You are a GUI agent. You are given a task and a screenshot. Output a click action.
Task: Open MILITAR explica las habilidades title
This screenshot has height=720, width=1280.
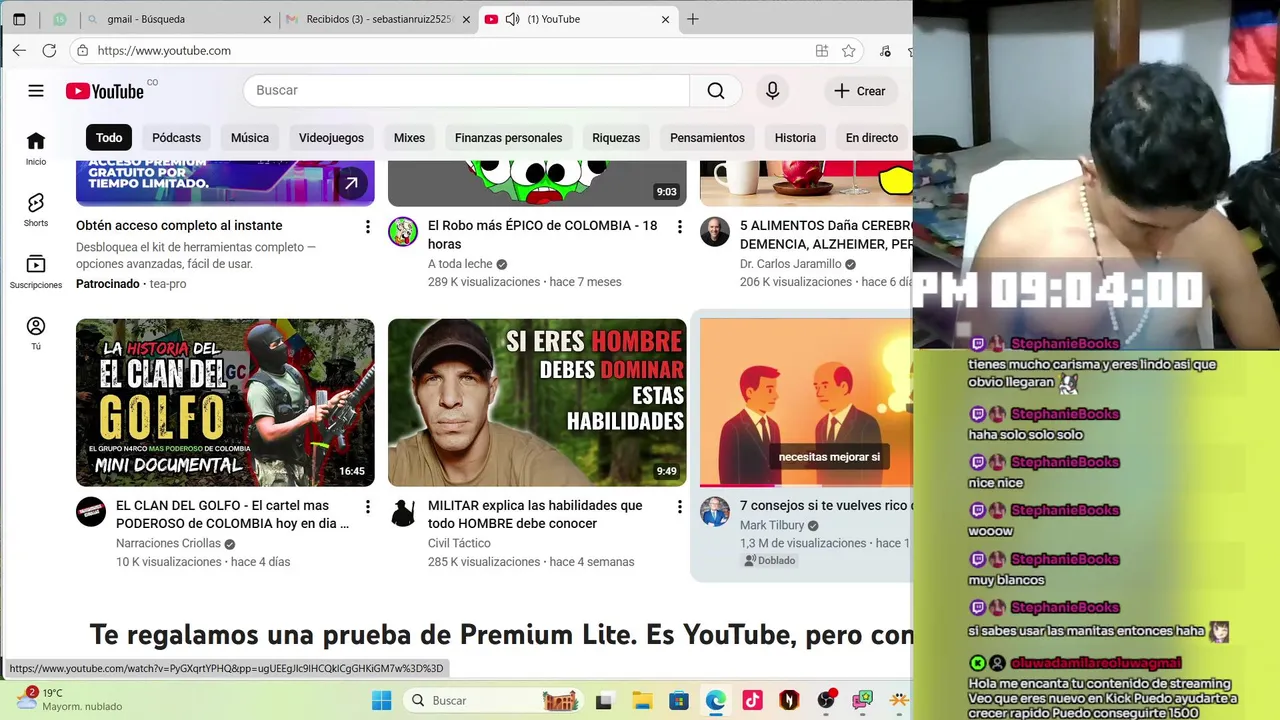pos(535,515)
